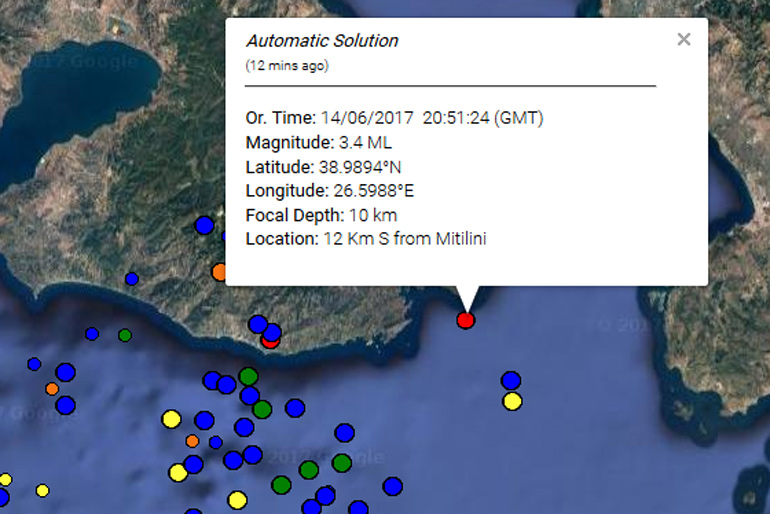Image resolution: width=770 pixels, height=514 pixels.
Task: Click the horizontal divider line in popup
Action: (x=450, y=86)
